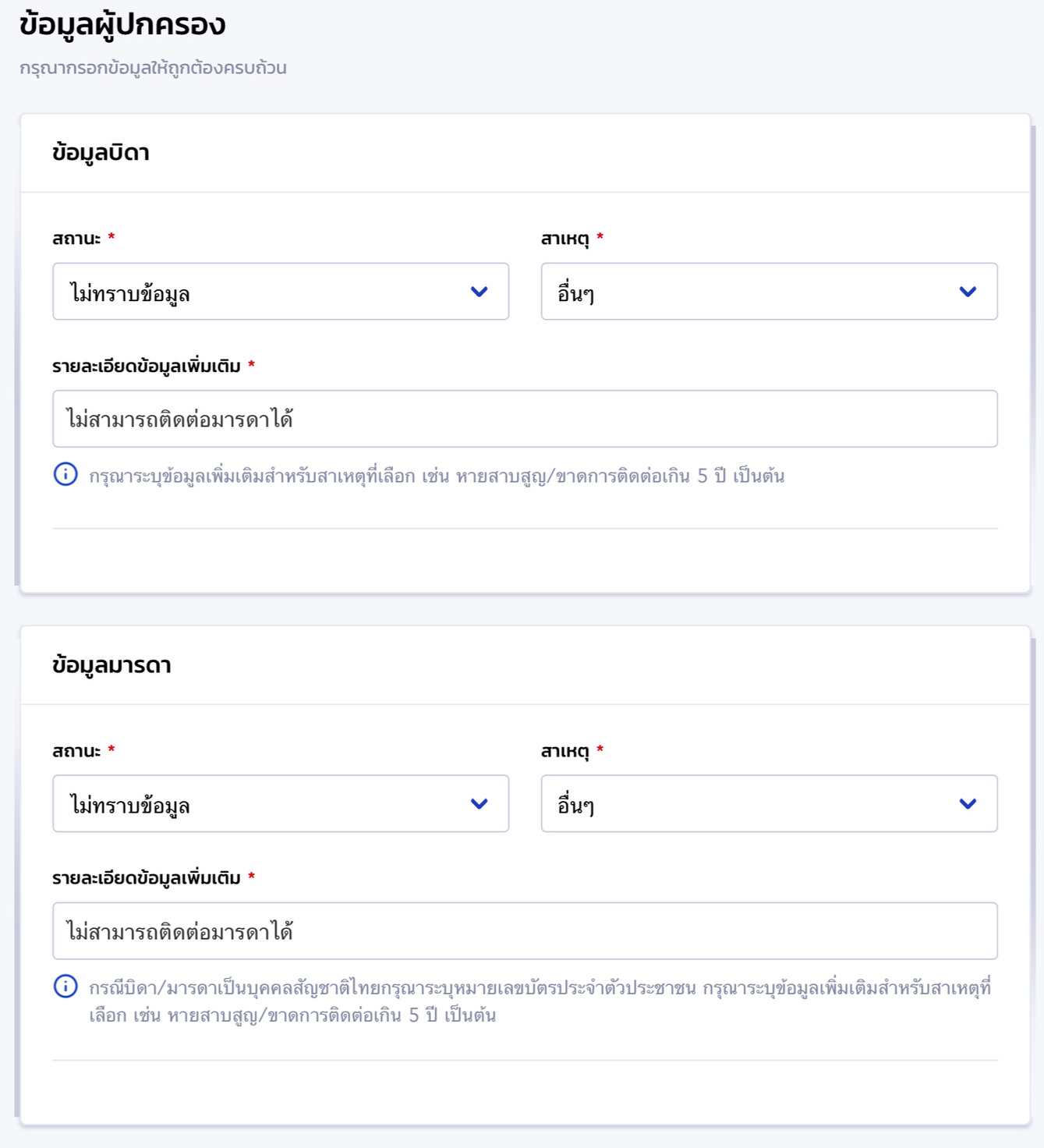Click the info icon under father's details field
The height and width of the screenshot is (1148, 1044).
[65, 474]
